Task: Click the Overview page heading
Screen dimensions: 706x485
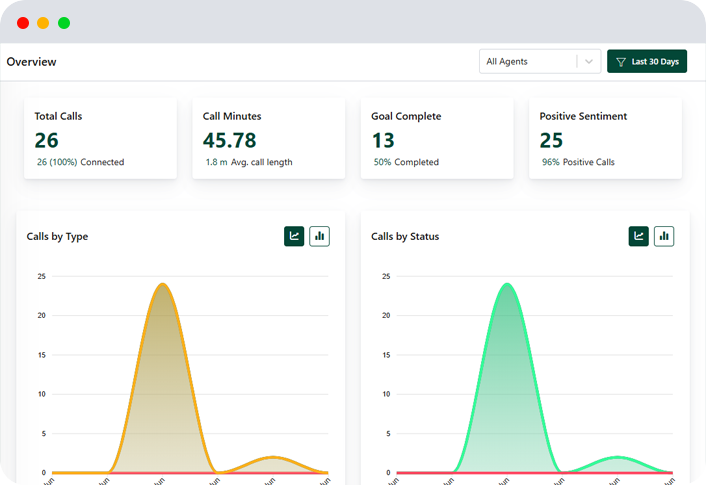Action: pos(32,62)
